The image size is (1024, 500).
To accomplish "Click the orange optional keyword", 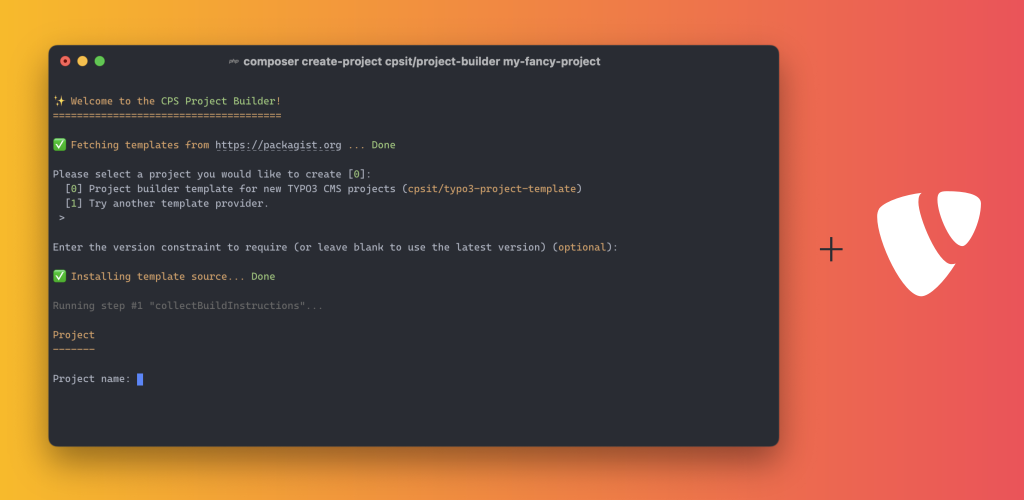I will [x=582, y=247].
